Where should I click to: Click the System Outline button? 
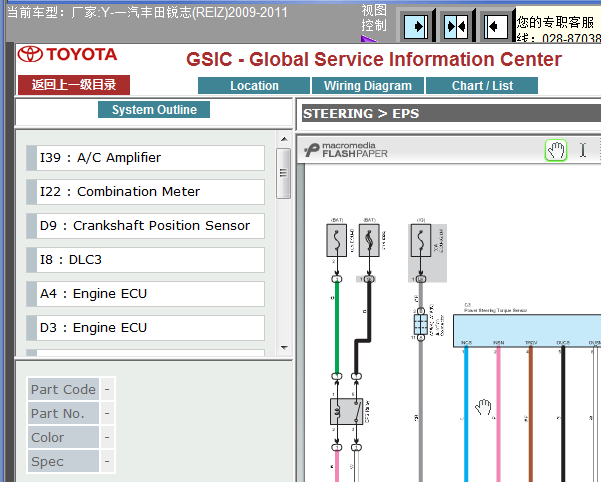pos(154,110)
